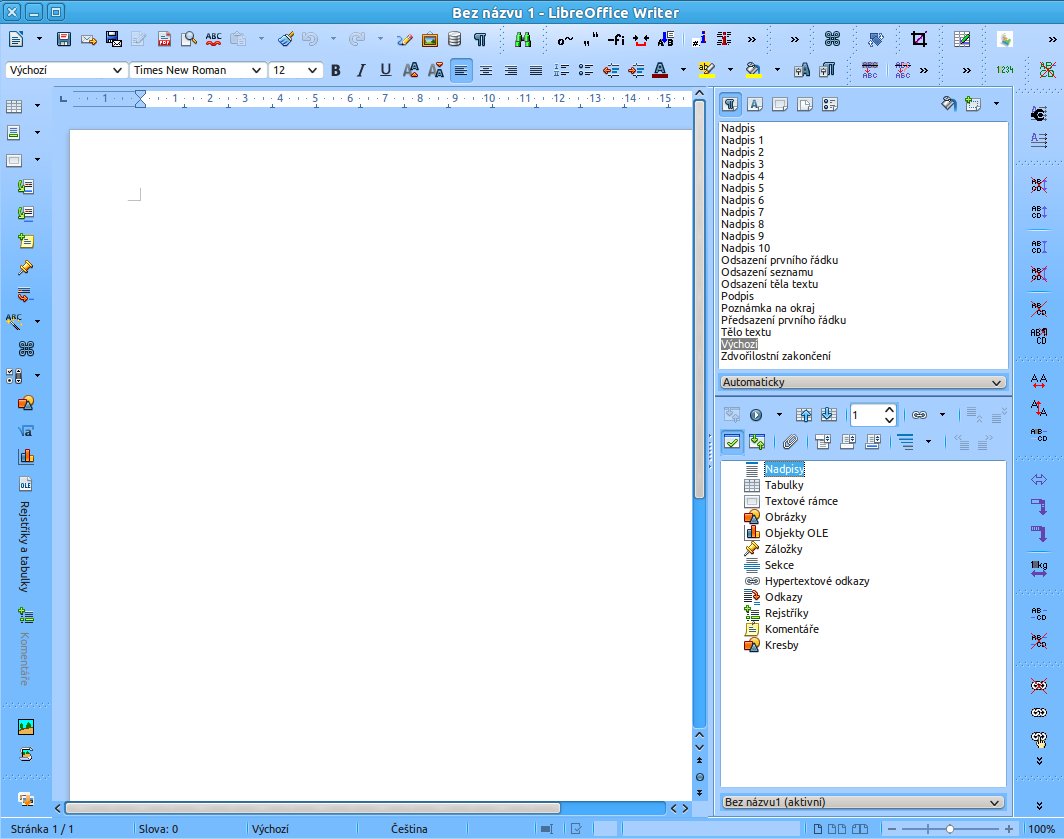Switch to List Styles tab
Viewport: 1064px width, 839px height.
pos(829,104)
